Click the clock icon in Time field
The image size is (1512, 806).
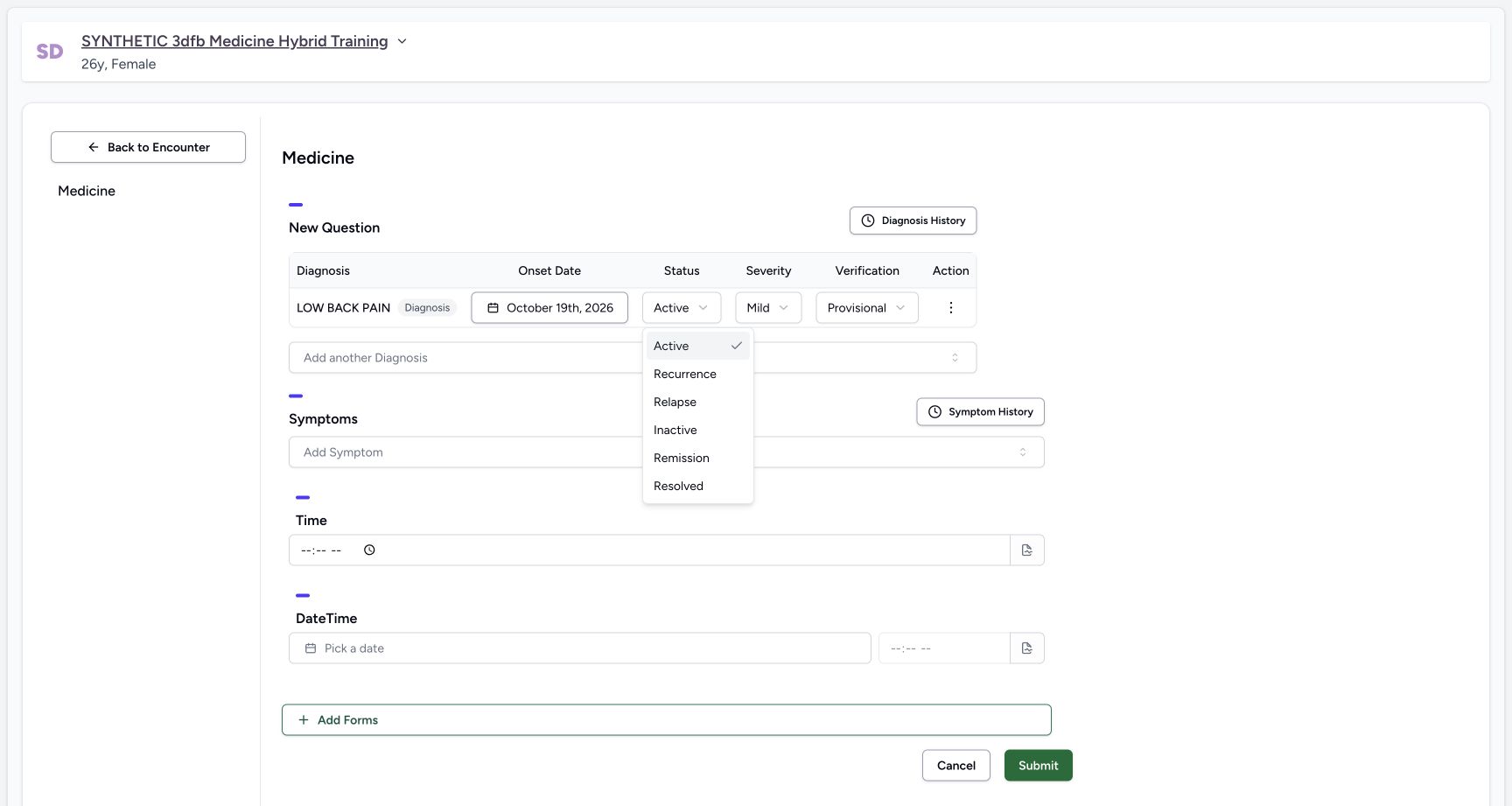tap(369, 550)
